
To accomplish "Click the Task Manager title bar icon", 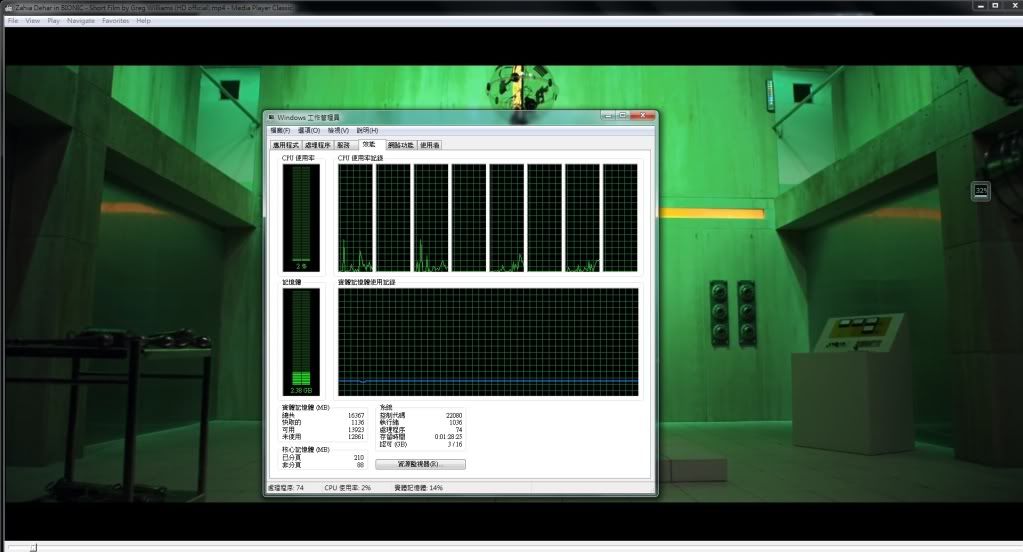I will [270, 118].
